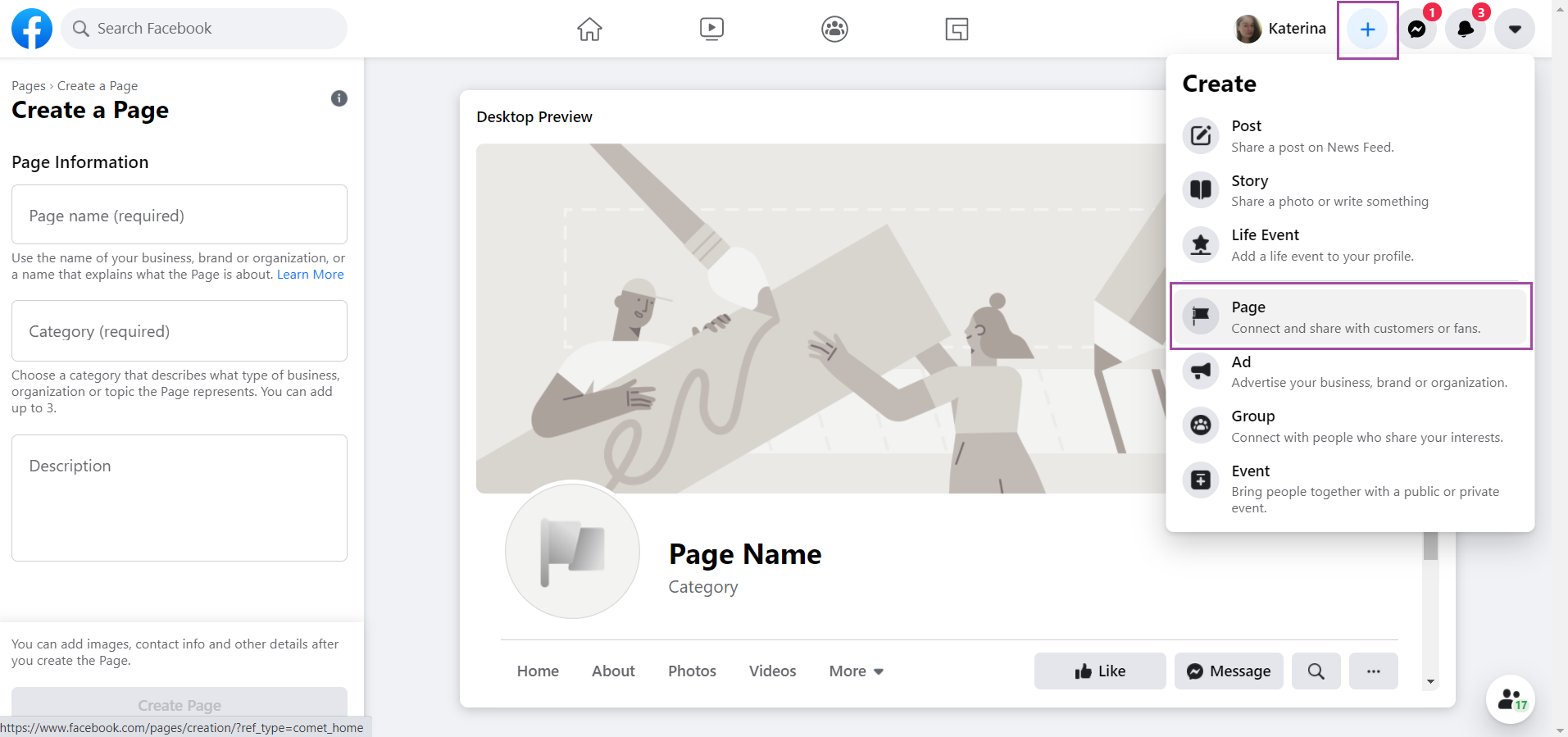Click the Life Event star icon
Image resolution: width=1568 pixels, height=737 pixels.
click(x=1201, y=244)
